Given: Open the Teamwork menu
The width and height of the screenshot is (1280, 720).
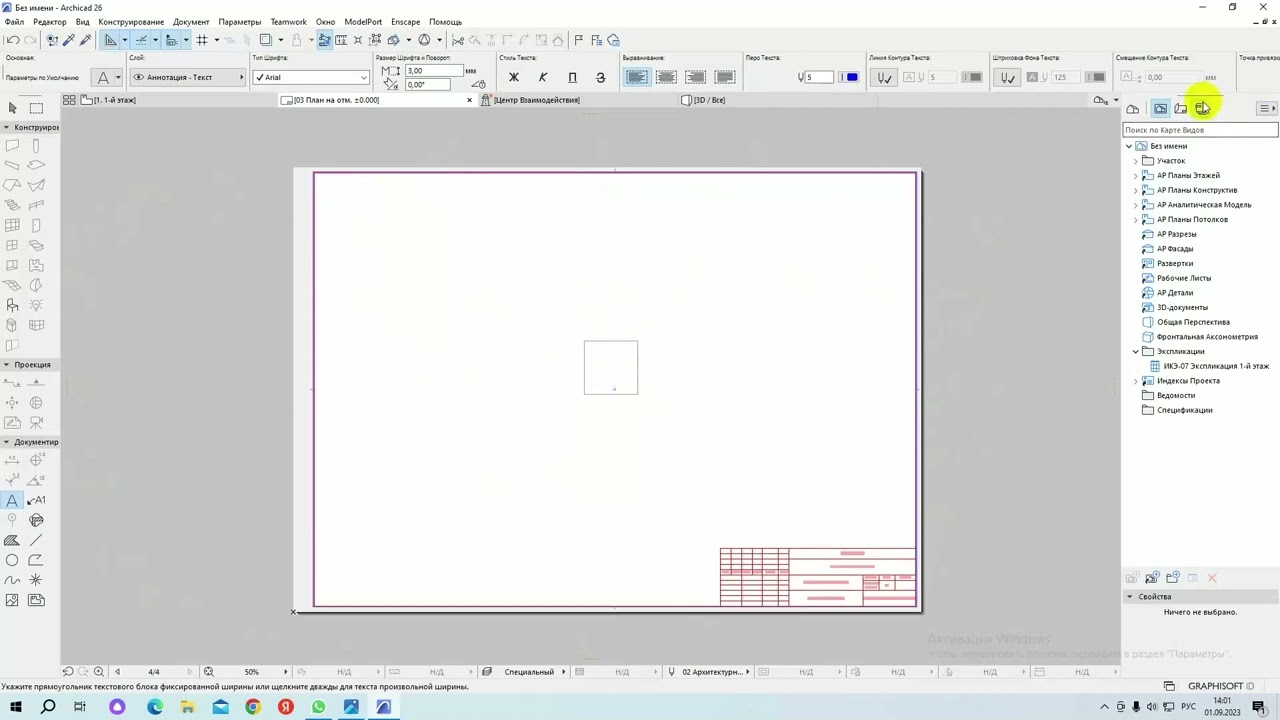Looking at the screenshot, I should pyautogui.click(x=288, y=22).
